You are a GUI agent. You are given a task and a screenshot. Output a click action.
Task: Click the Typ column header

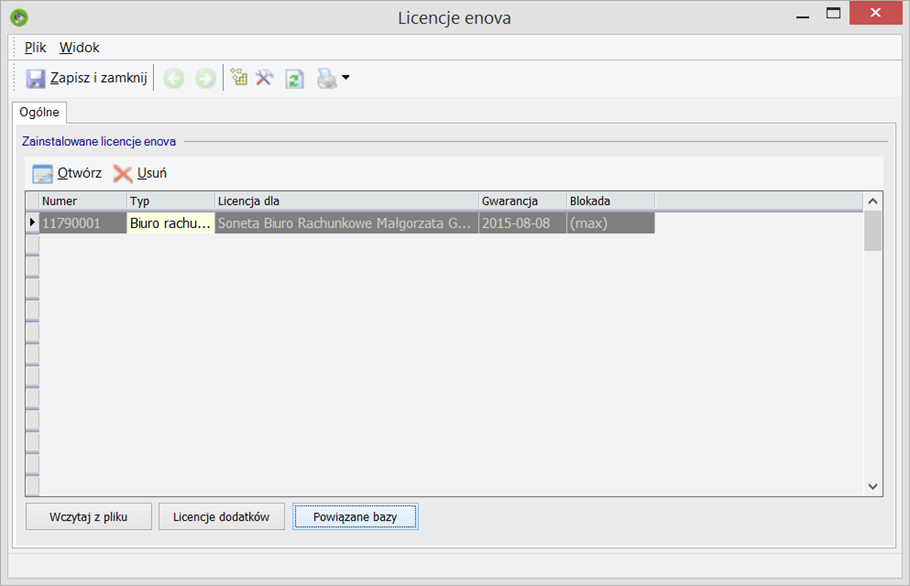[171, 201]
